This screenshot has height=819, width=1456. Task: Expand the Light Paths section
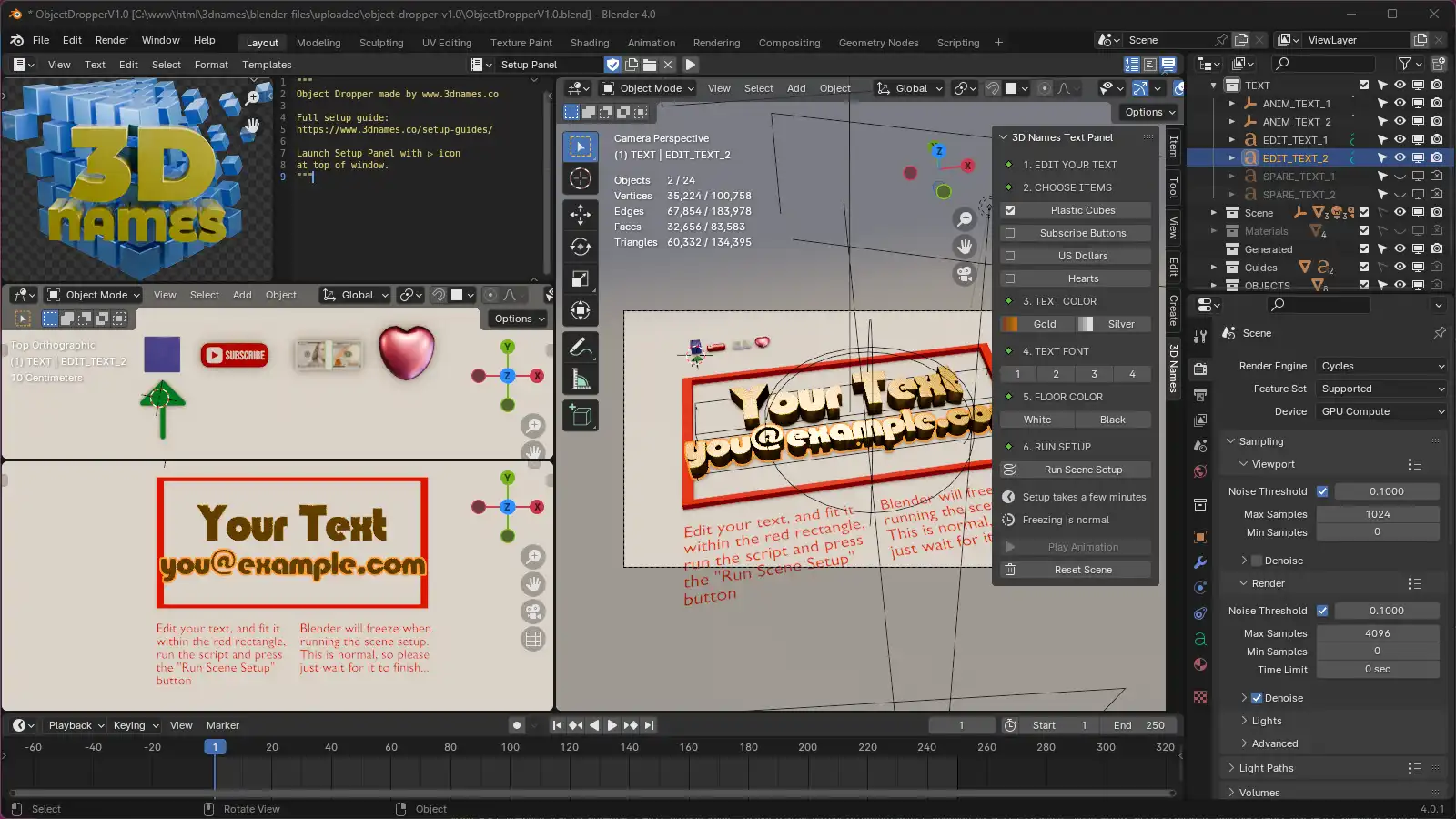click(1265, 768)
